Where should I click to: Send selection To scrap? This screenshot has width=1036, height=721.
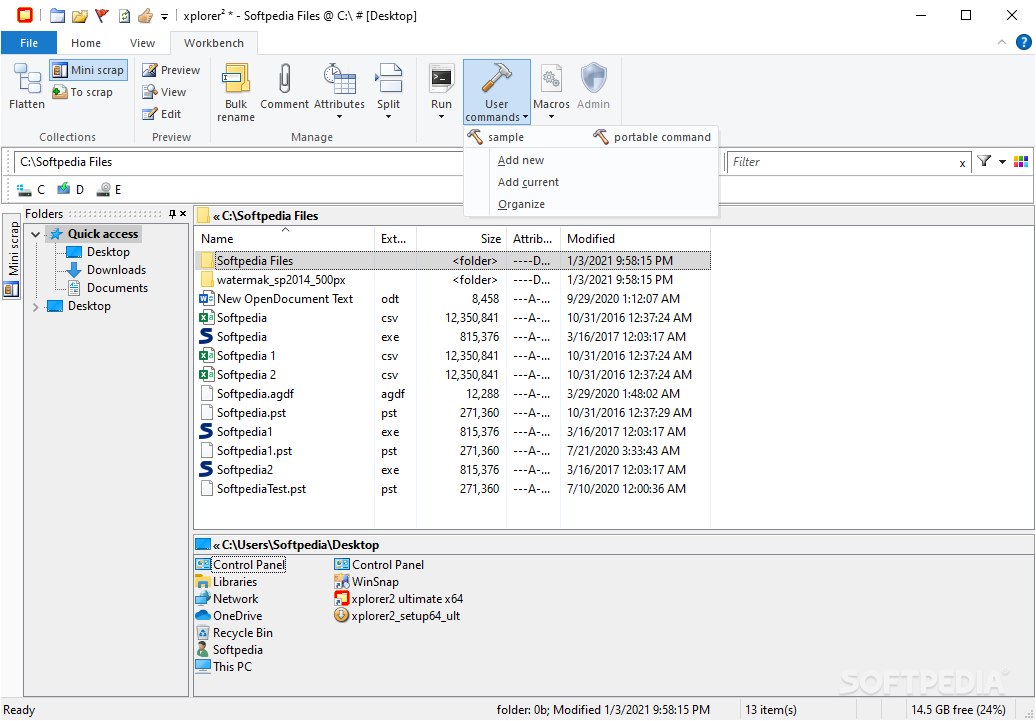(83, 93)
